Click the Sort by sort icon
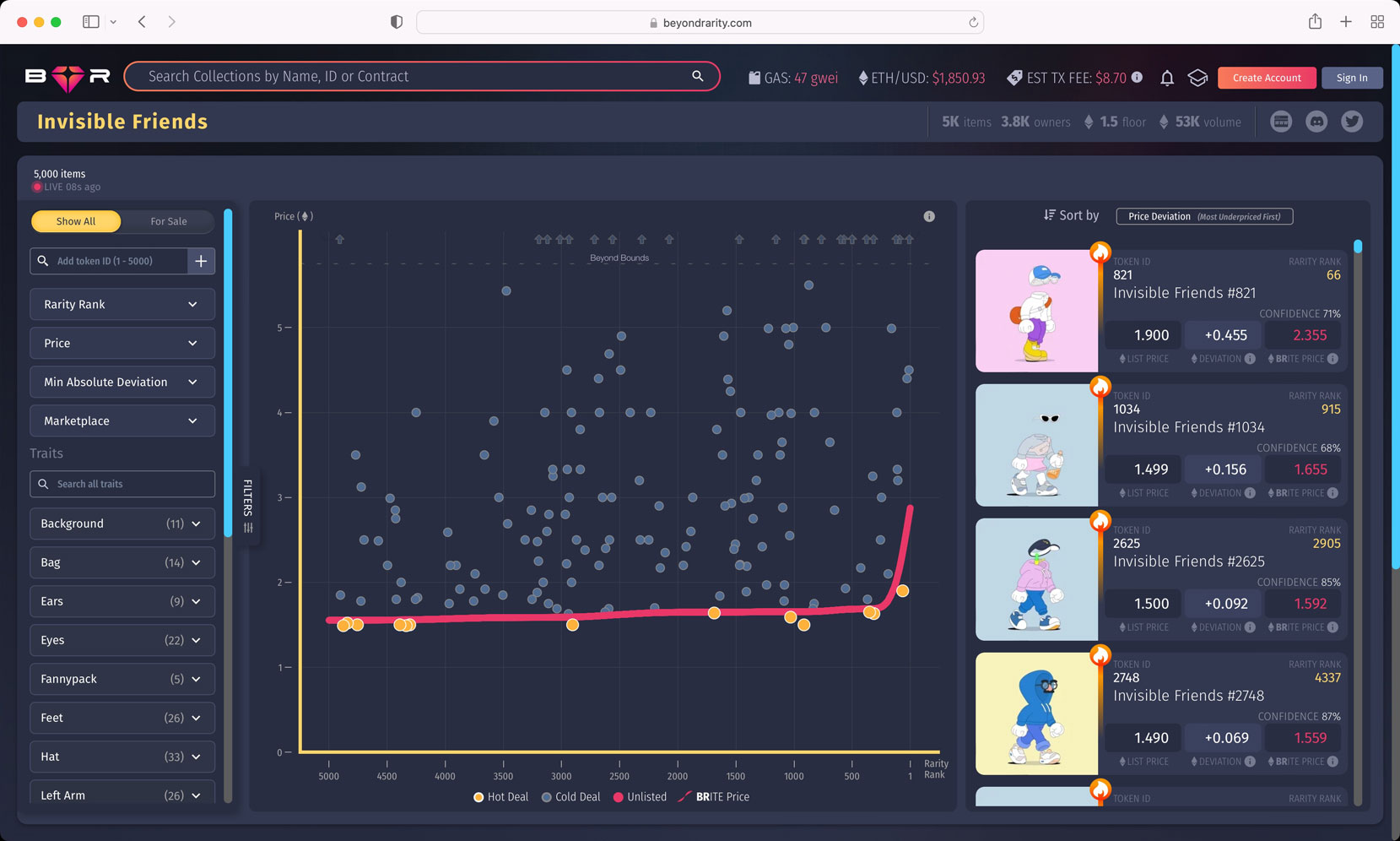The height and width of the screenshot is (841, 1400). coord(1049,215)
